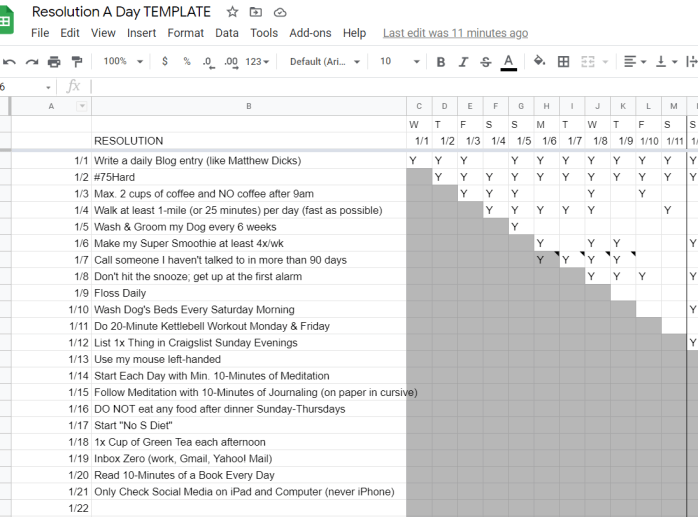698x517 pixels.
Task: Open the text color picker
Action: pyautogui.click(x=508, y=62)
